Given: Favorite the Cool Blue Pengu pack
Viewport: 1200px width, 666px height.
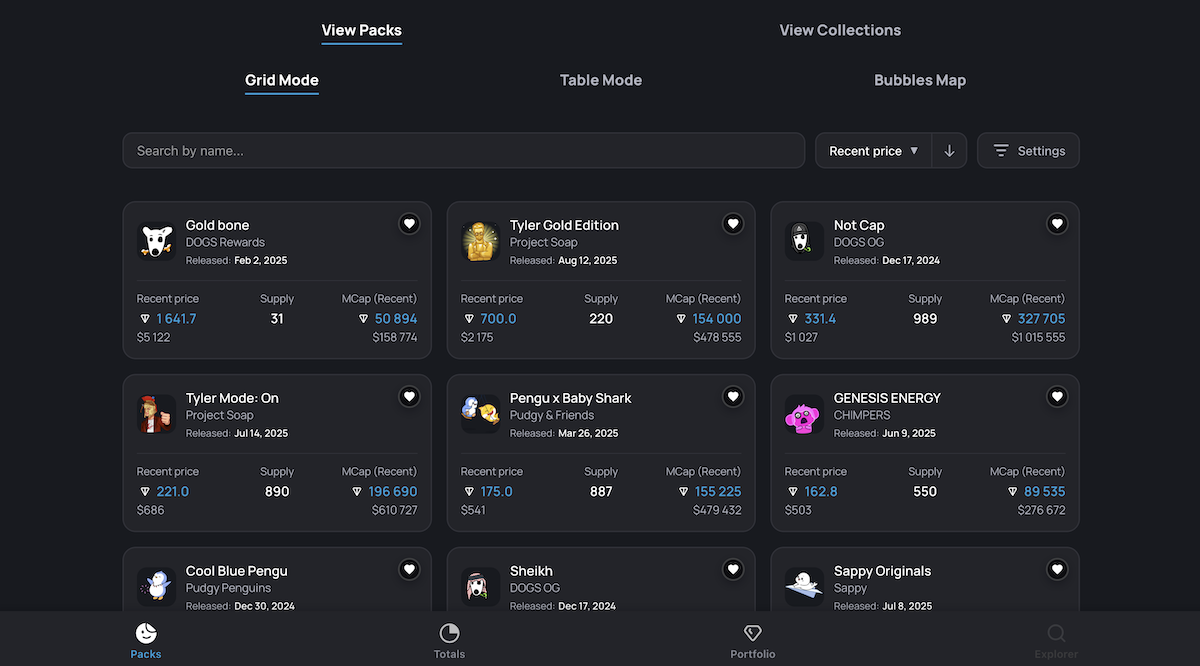Looking at the screenshot, I should pos(409,570).
